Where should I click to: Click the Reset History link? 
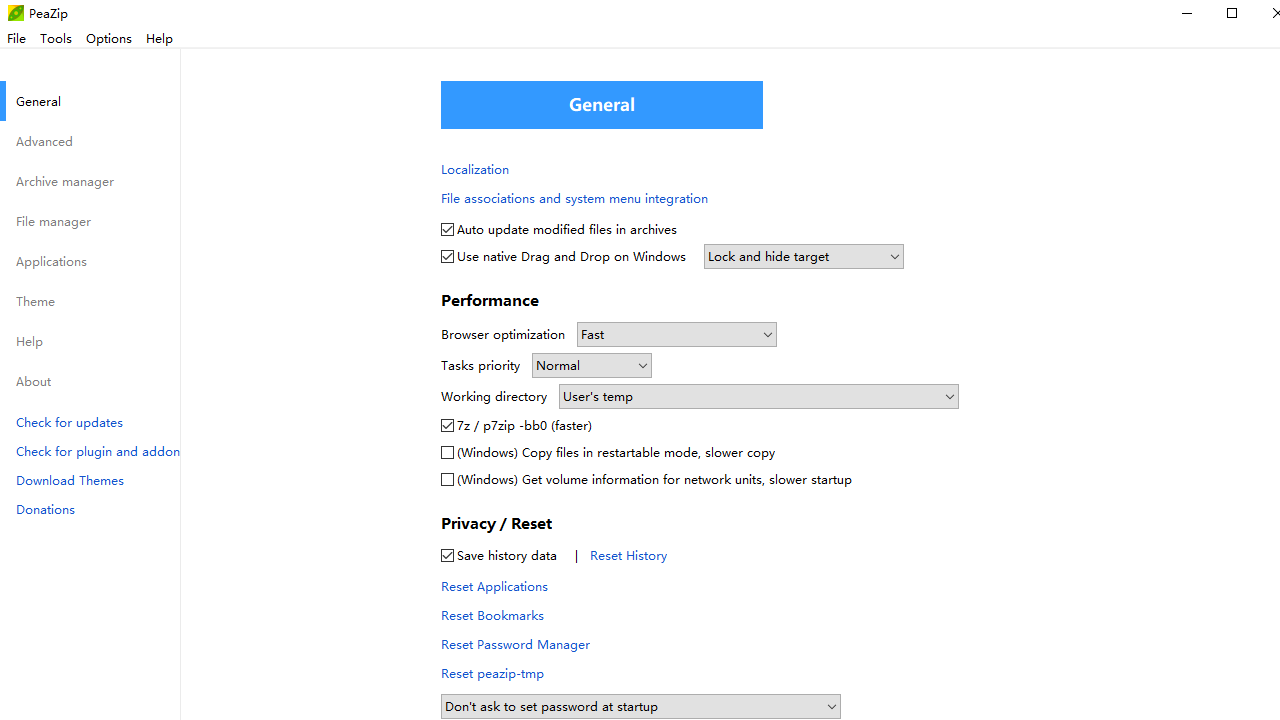coord(628,556)
